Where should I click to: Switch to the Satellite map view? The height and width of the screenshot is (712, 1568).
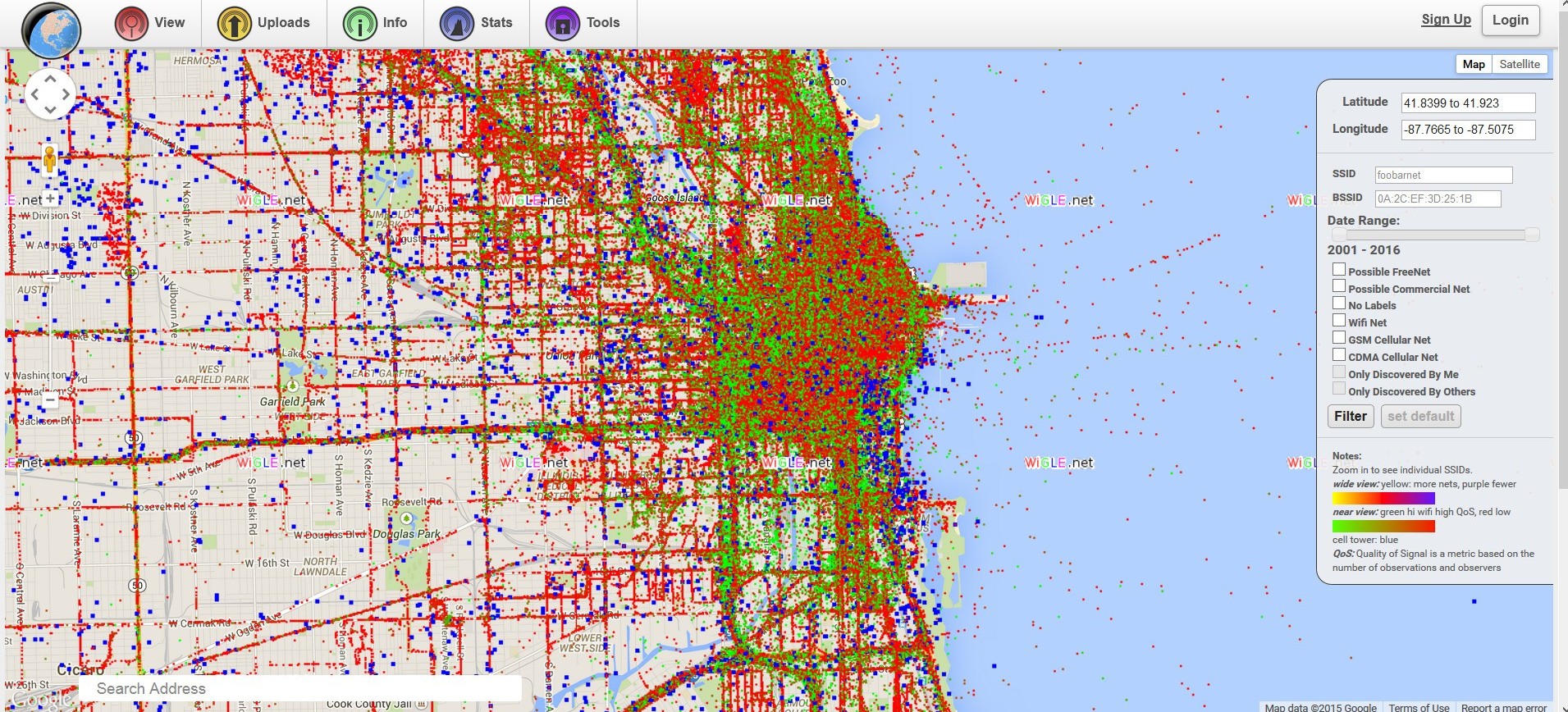pos(1519,64)
